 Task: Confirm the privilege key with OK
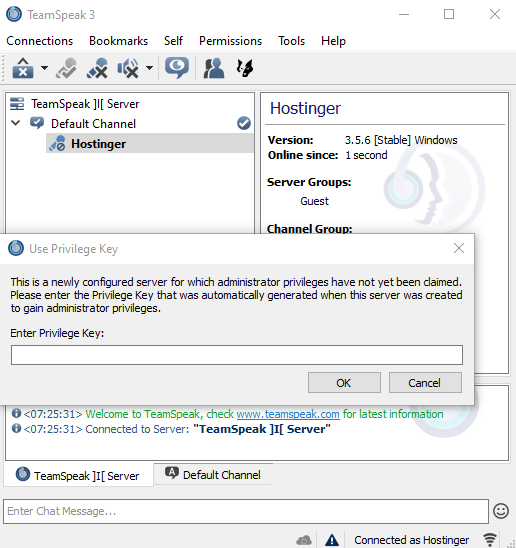coord(344,383)
